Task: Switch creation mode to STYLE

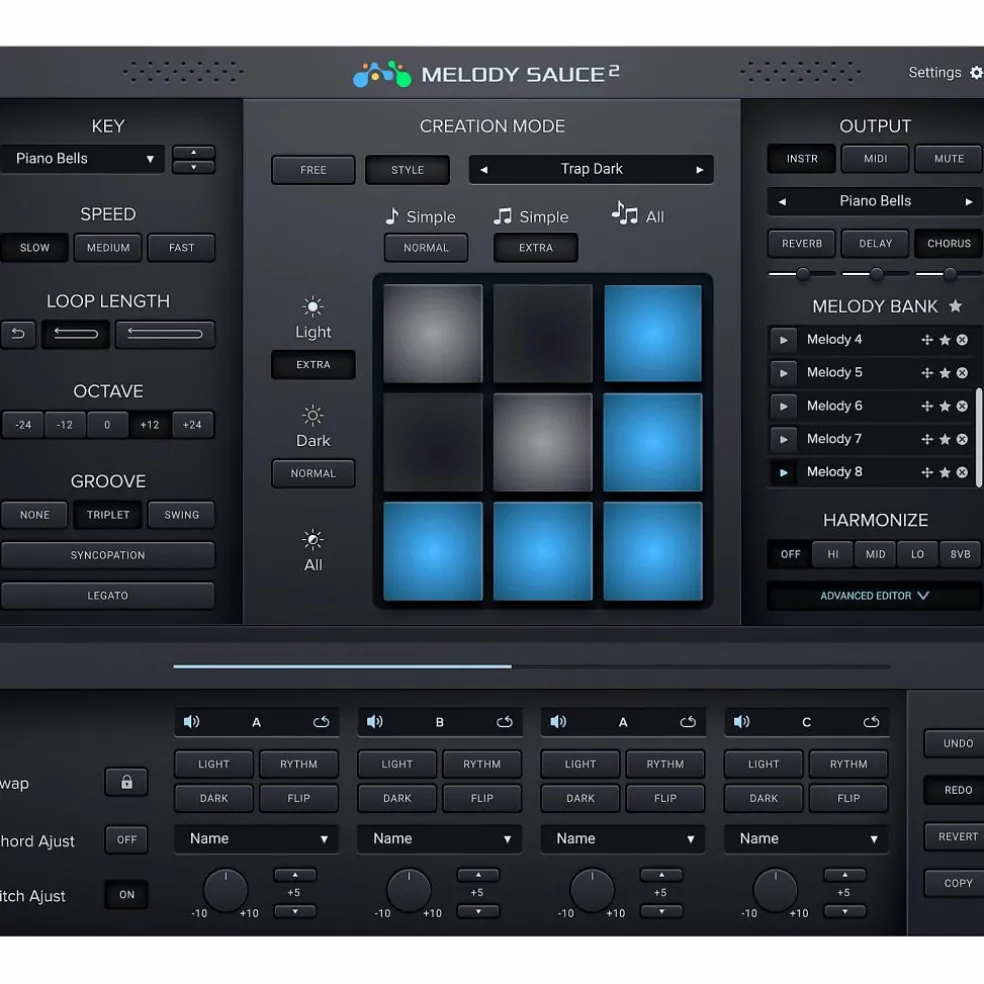Action: (x=407, y=170)
